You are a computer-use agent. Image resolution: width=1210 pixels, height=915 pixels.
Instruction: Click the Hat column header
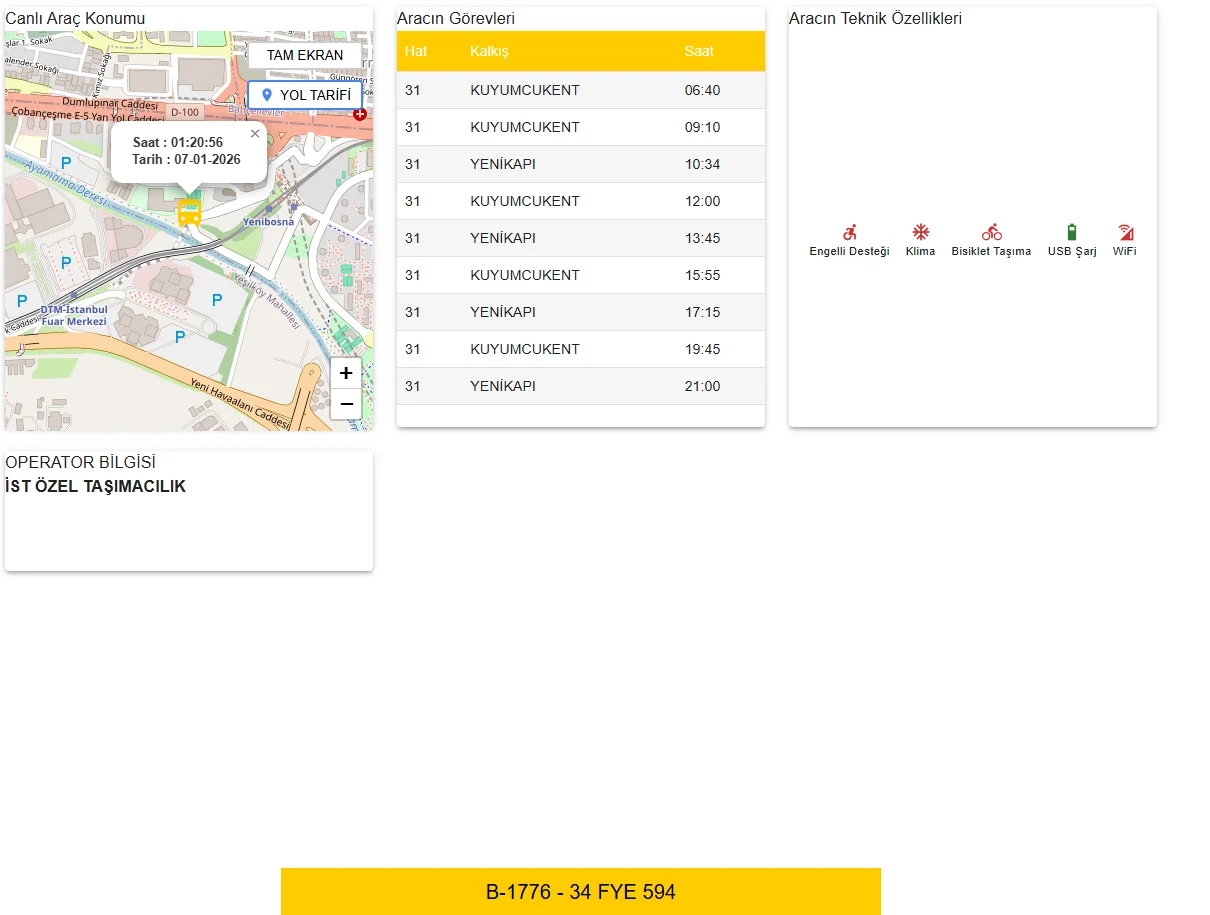coord(416,51)
